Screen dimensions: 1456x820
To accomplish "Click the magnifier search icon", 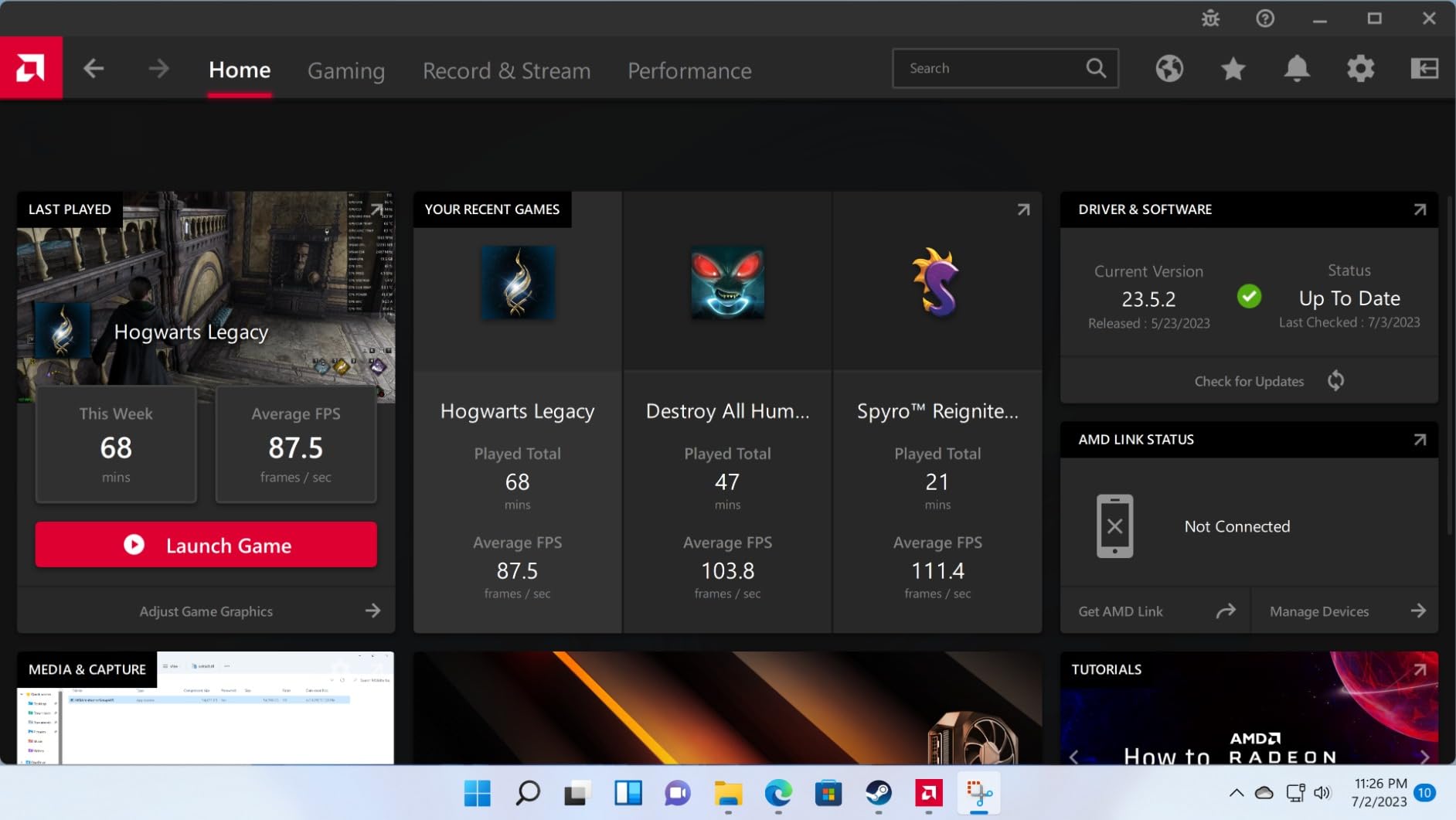I will [1096, 68].
